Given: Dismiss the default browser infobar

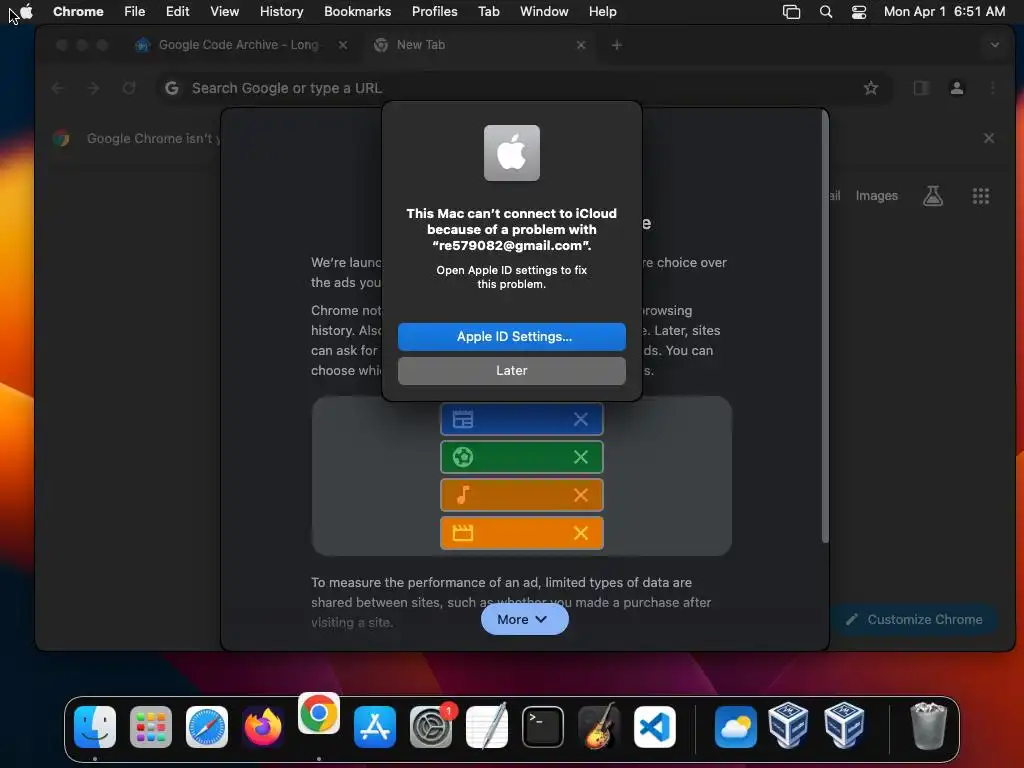Looking at the screenshot, I should pyautogui.click(x=989, y=138).
